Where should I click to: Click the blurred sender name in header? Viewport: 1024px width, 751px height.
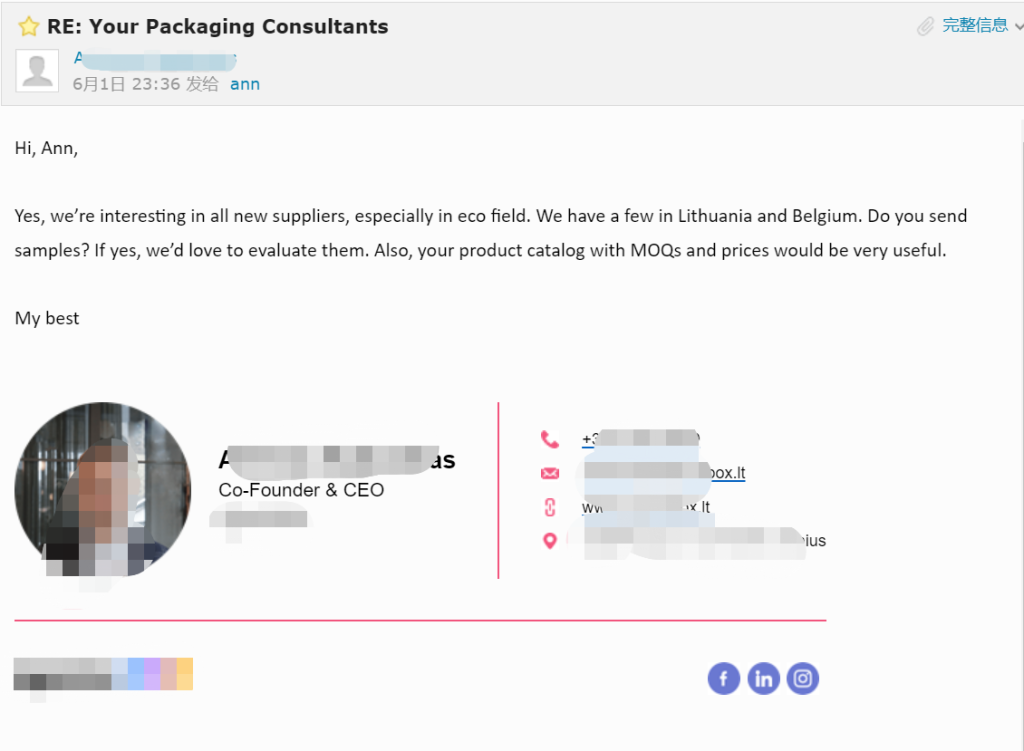[x=155, y=60]
